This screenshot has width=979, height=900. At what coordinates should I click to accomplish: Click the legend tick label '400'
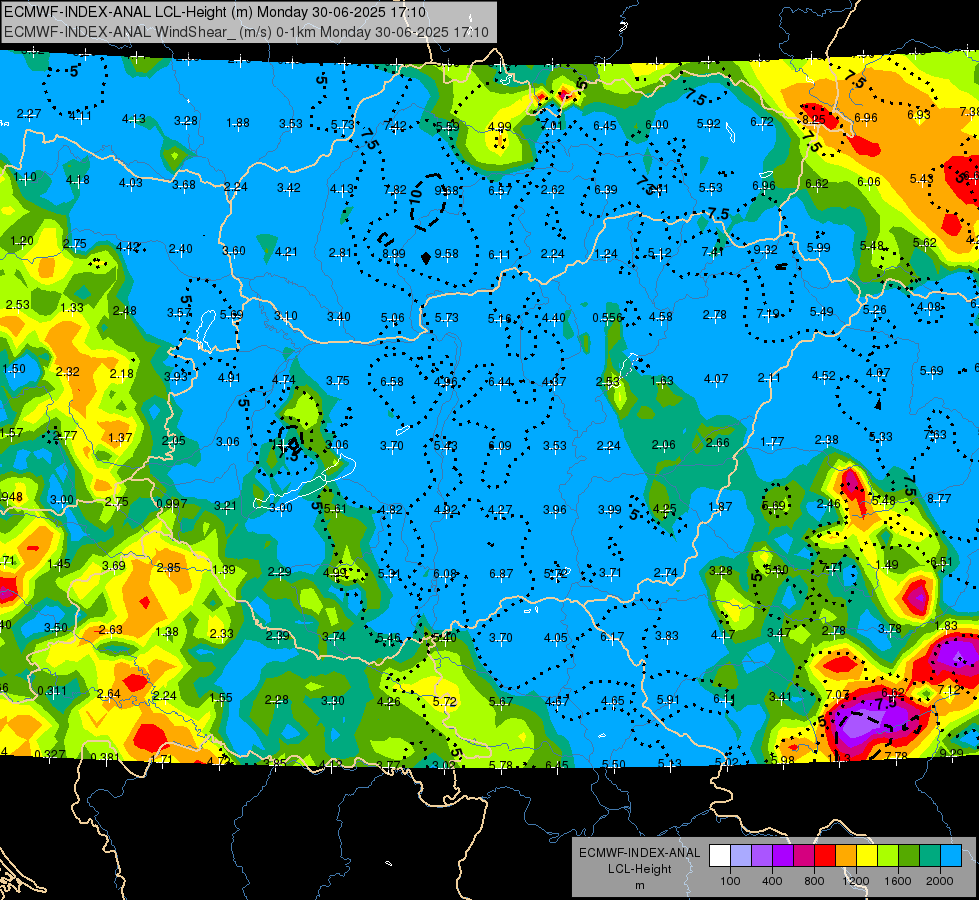coord(772,881)
